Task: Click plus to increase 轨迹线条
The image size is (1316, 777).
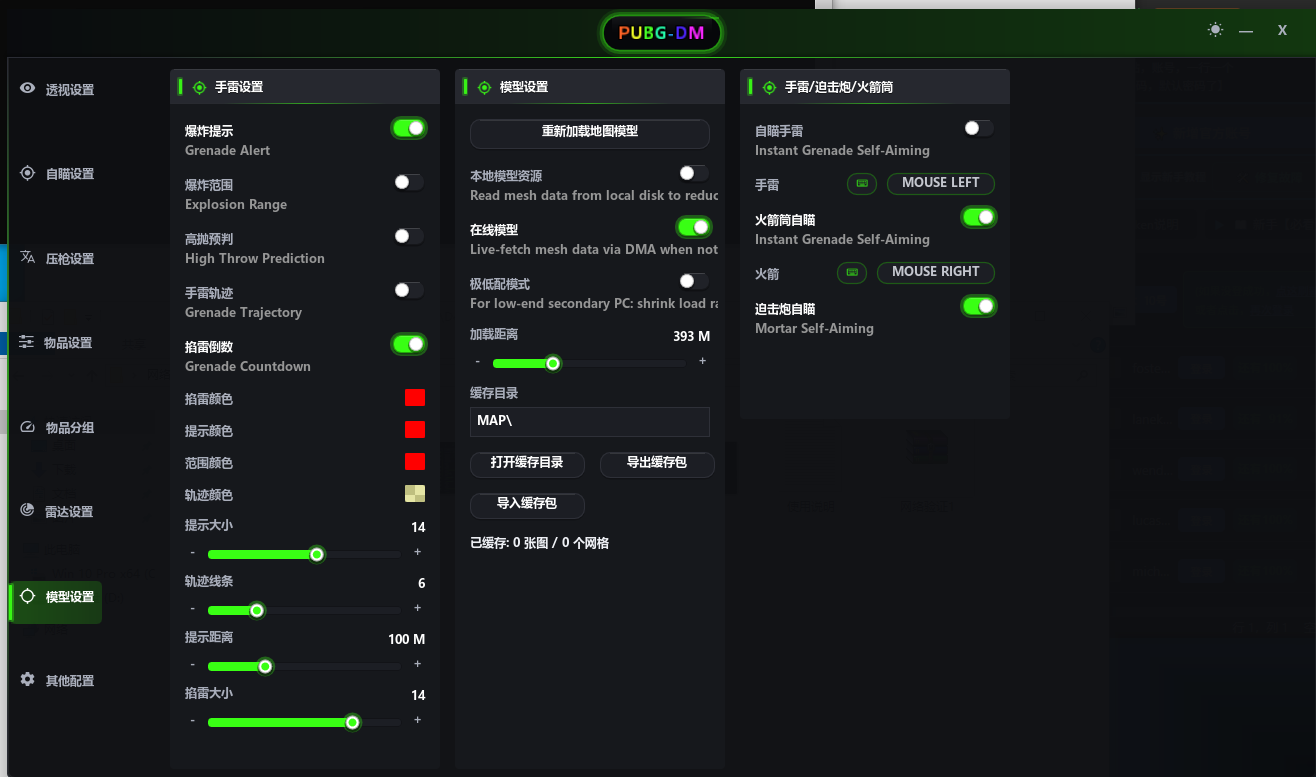Action: pos(418,608)
